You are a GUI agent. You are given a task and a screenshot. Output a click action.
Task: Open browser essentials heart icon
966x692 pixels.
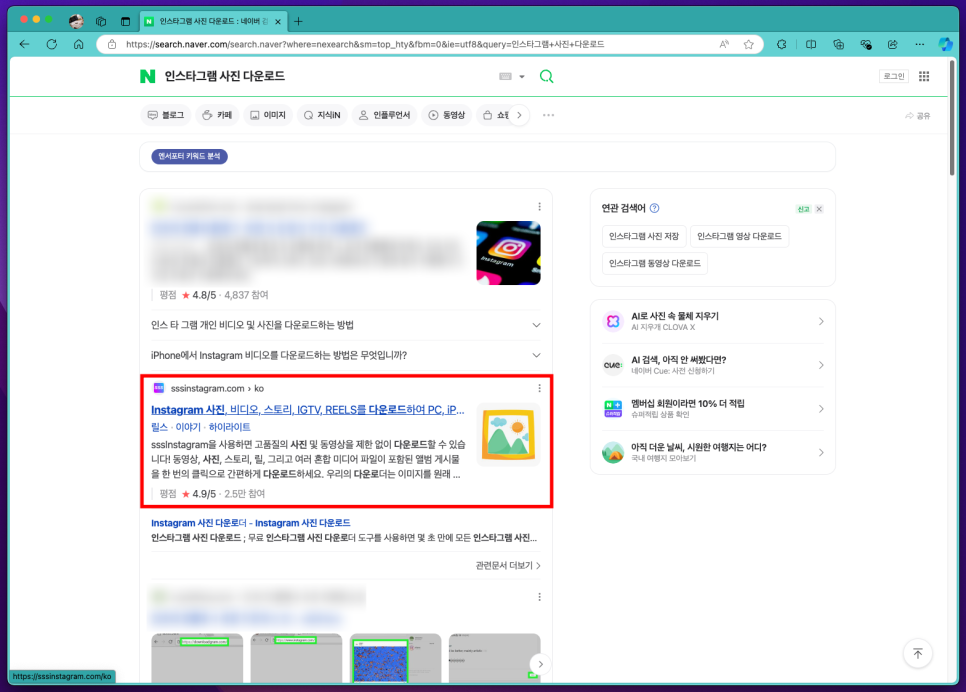(x=866, y=44)
